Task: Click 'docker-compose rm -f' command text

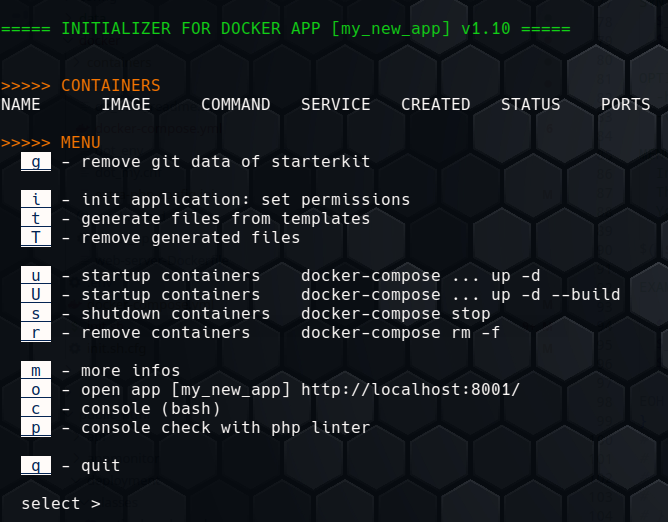Action: pos(400,332)
